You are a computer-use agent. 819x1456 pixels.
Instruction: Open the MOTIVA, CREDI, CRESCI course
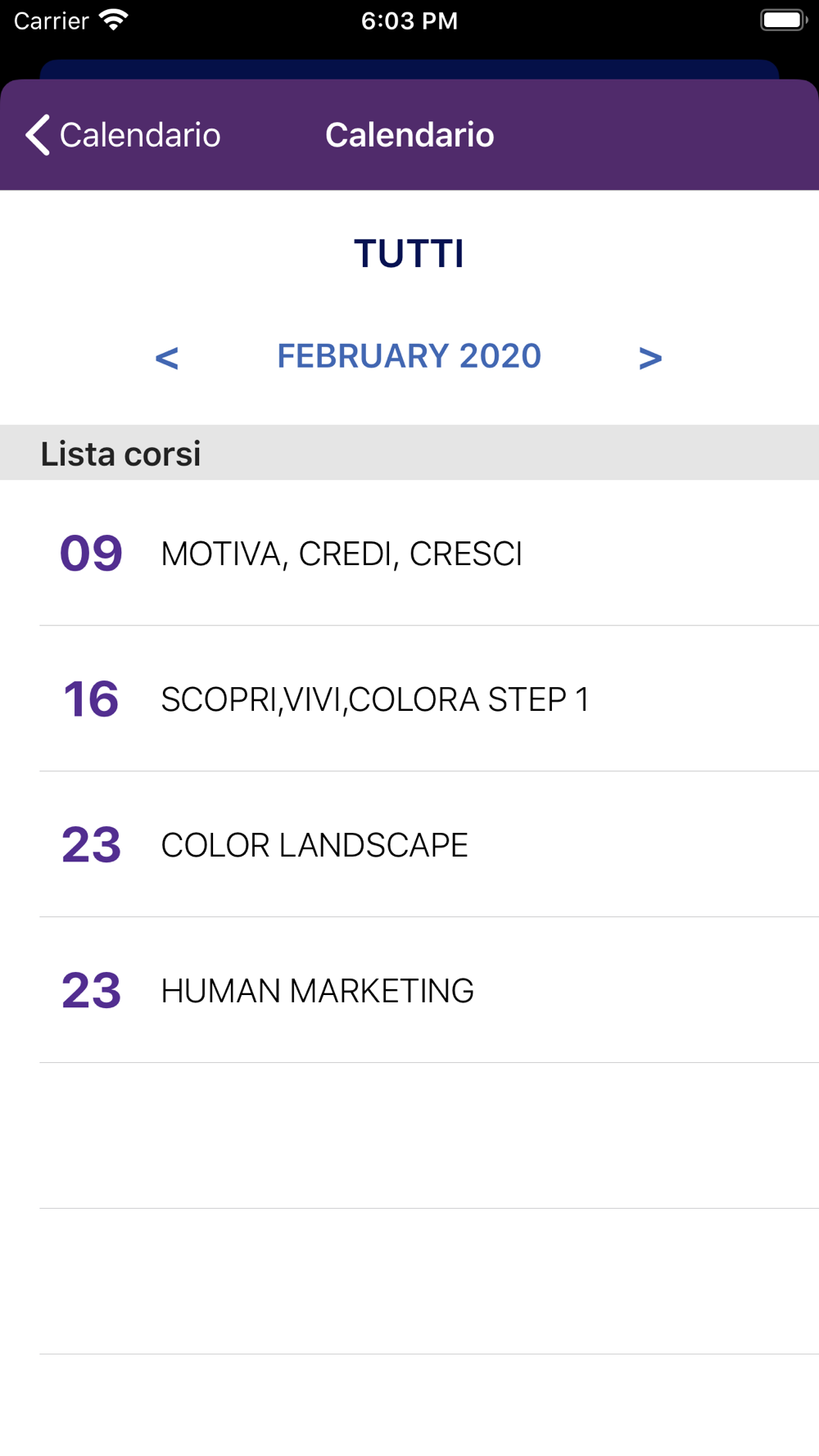coord(342,554)
